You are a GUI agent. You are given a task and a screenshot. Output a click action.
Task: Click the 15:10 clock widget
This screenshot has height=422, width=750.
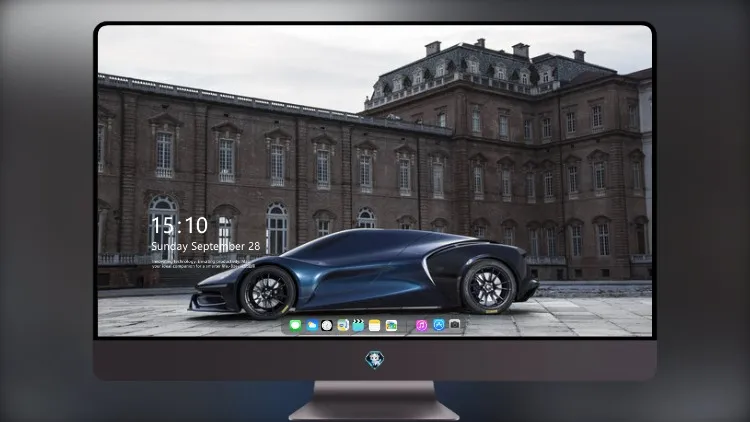179,225
